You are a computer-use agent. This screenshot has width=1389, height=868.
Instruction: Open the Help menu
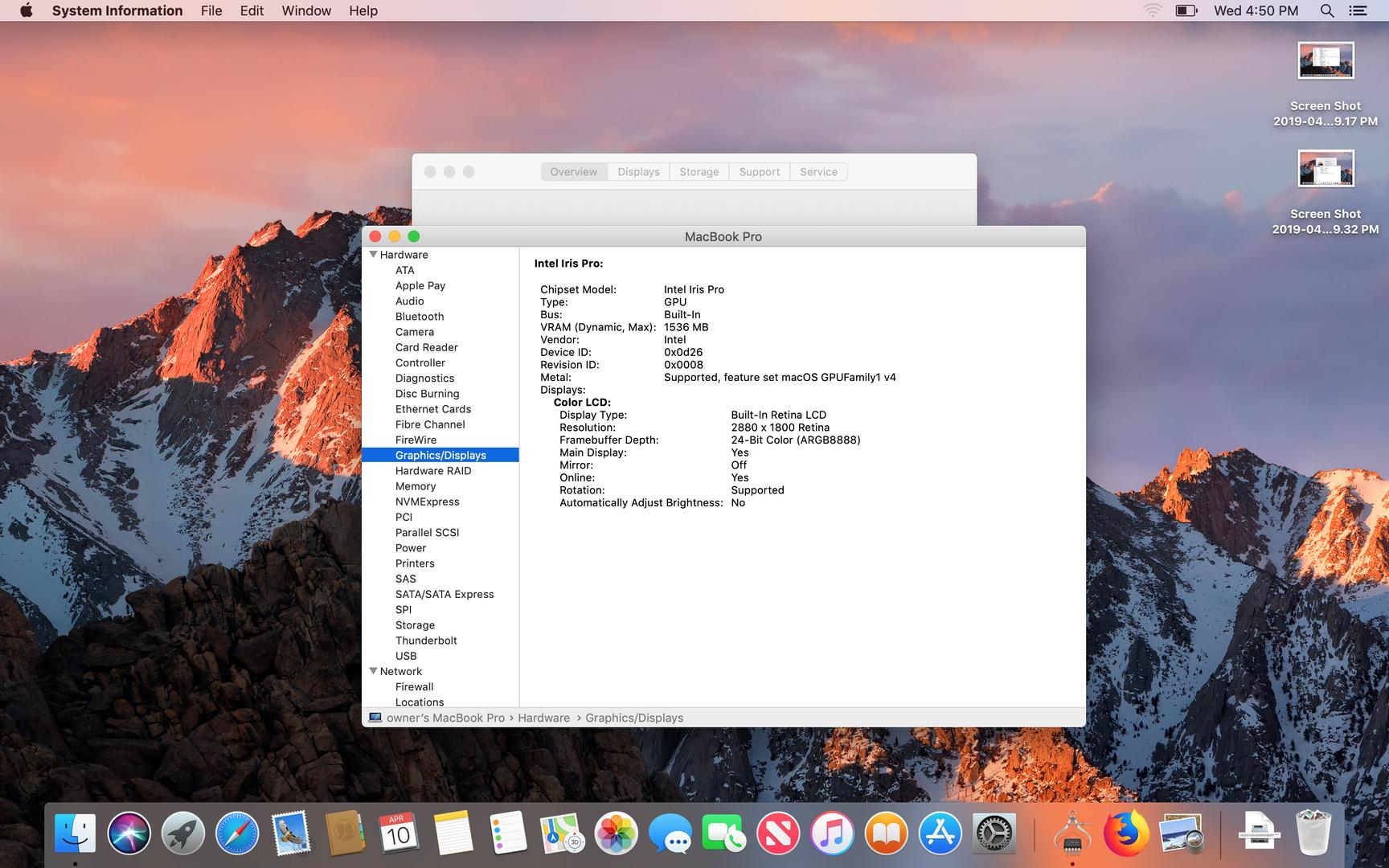pos(363,10)
